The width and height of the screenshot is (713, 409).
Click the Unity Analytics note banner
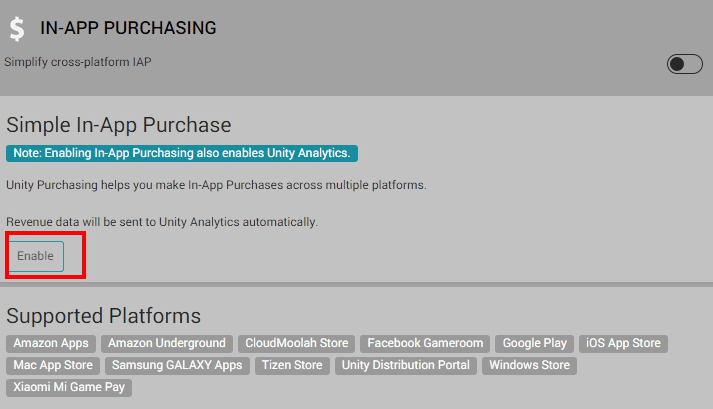[x=182, y=153]
